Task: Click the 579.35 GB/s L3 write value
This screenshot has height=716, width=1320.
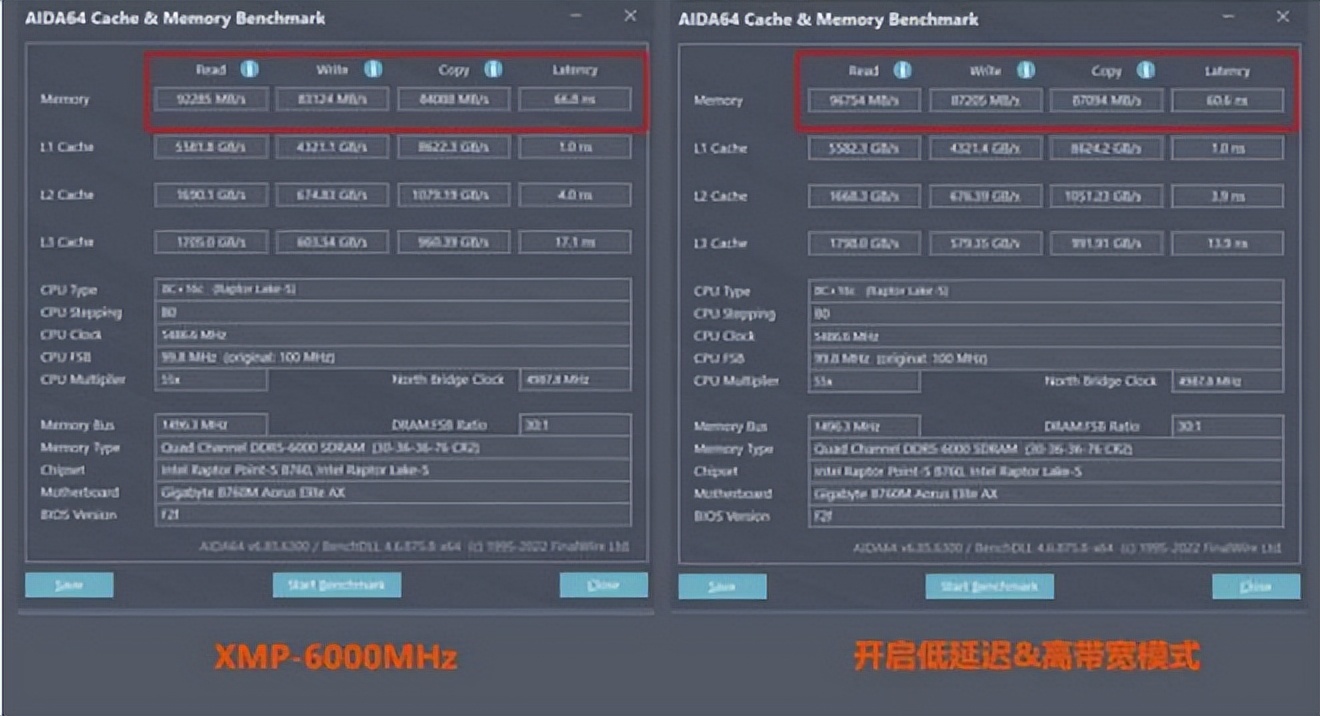Action: [985, 243]
